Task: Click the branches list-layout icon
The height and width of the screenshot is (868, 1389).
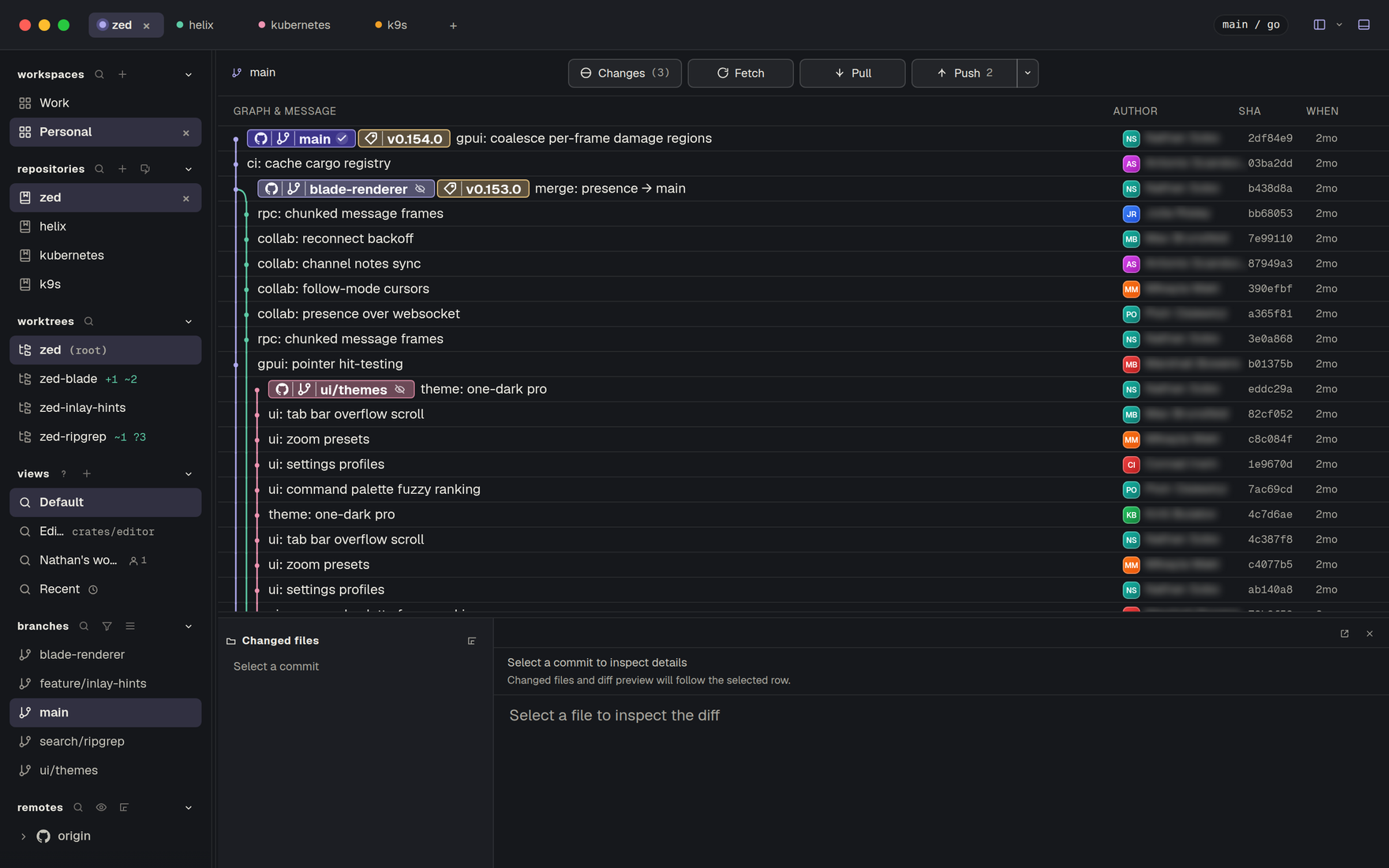Action: pyautogui.click(x=130, y=626)
